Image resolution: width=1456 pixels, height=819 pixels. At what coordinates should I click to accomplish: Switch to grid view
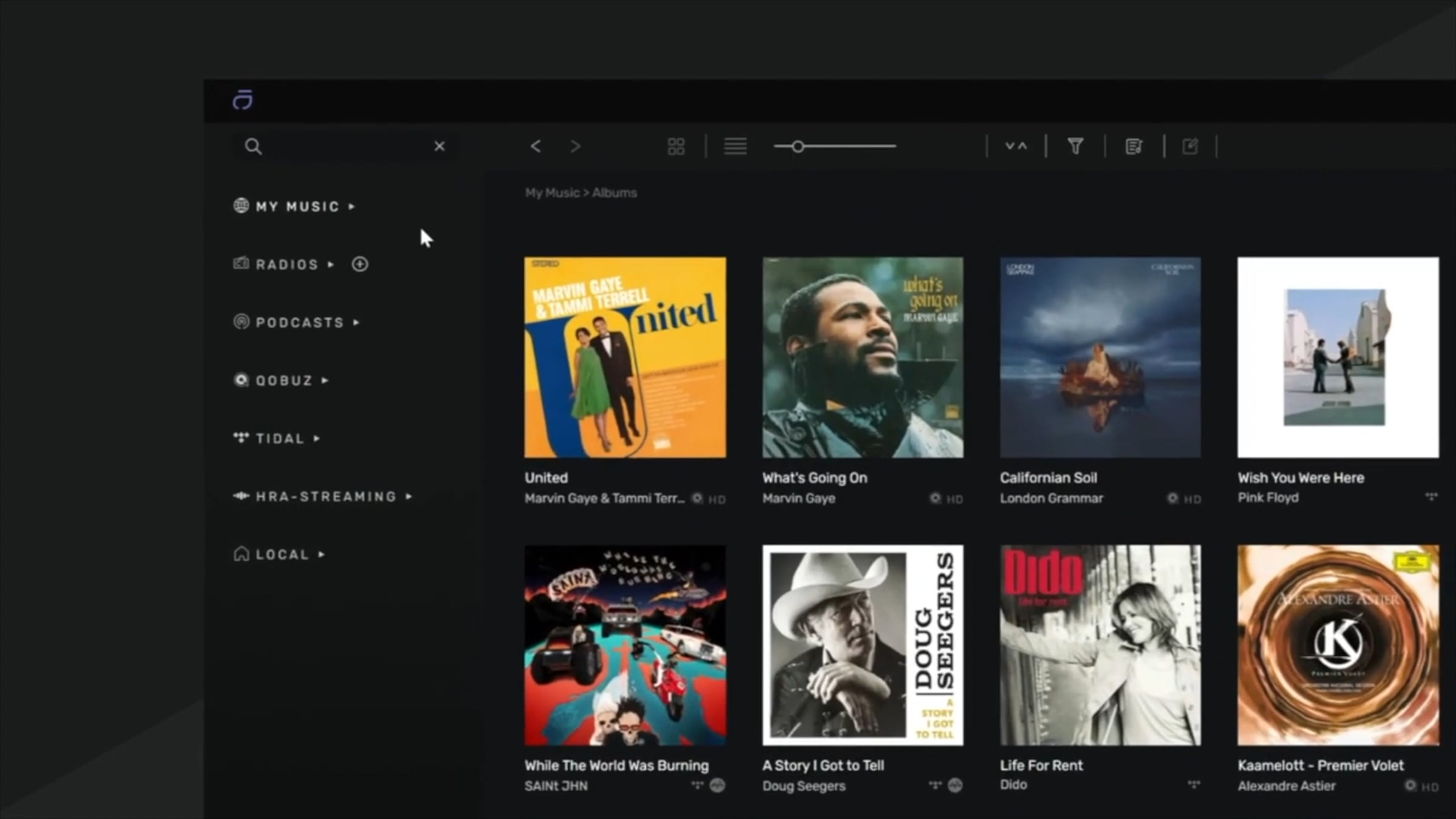676,146
